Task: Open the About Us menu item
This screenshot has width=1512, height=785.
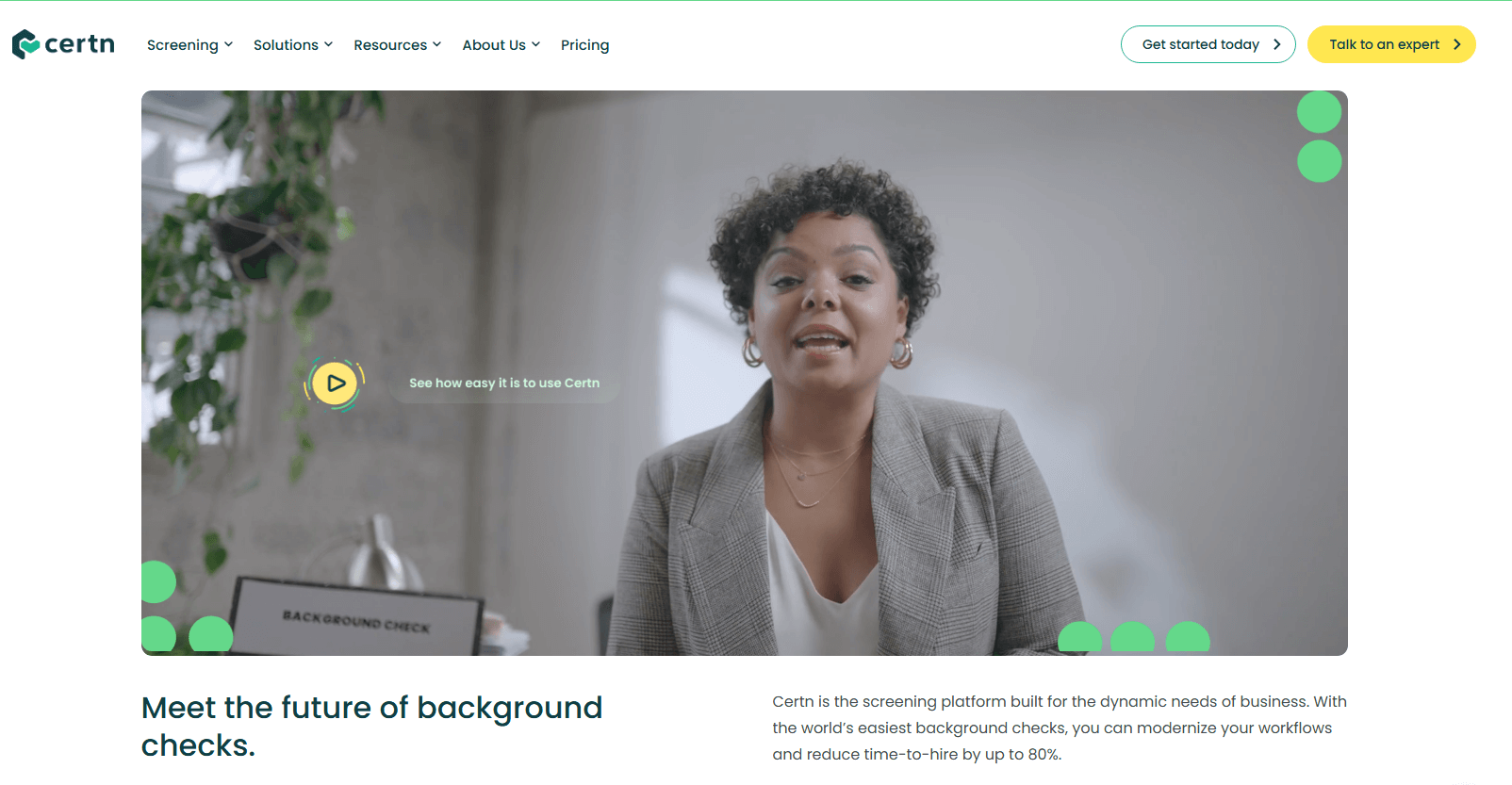Action: (x=494, y=45)
